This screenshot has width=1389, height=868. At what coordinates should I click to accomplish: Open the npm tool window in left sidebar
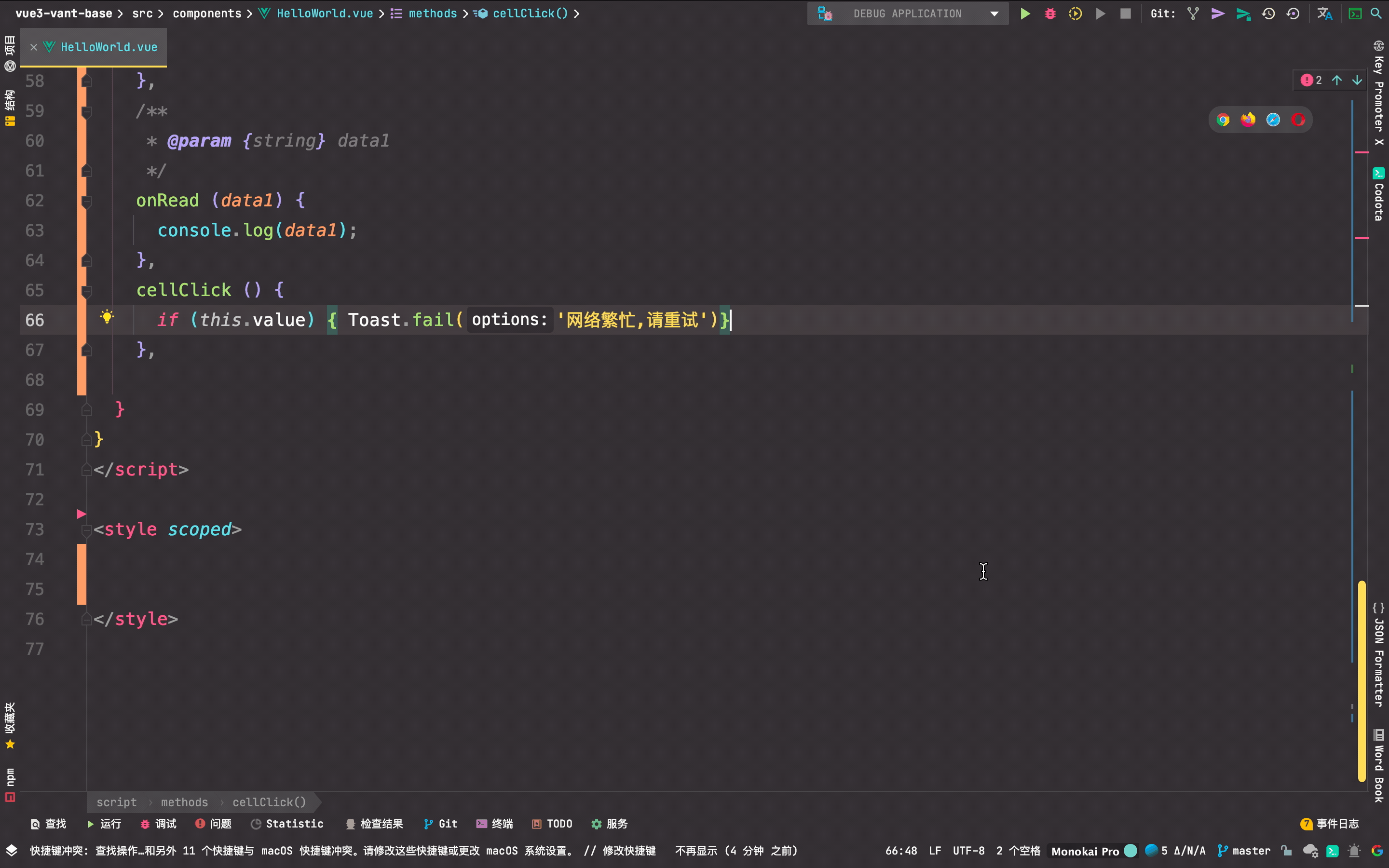[x=9, y=779]
